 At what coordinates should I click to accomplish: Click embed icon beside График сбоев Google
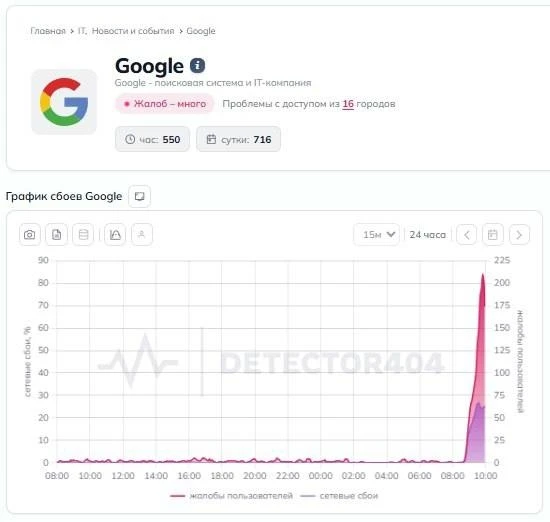[x=139, y=196]
